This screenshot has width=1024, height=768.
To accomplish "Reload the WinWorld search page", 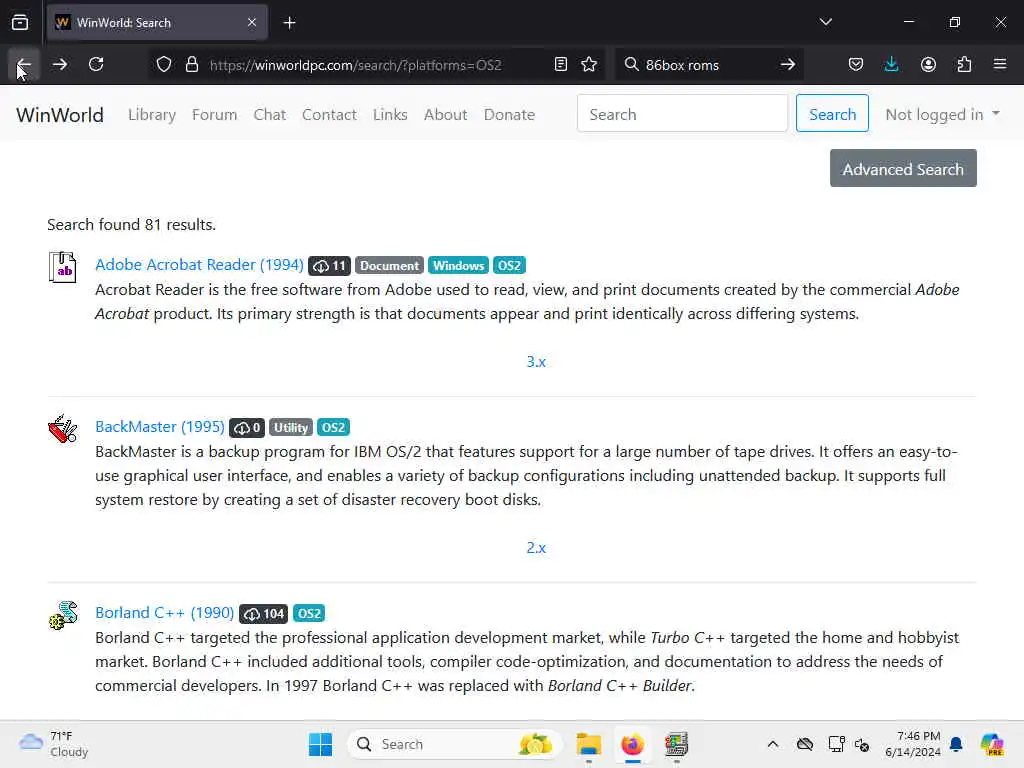I will click(96, 65).
